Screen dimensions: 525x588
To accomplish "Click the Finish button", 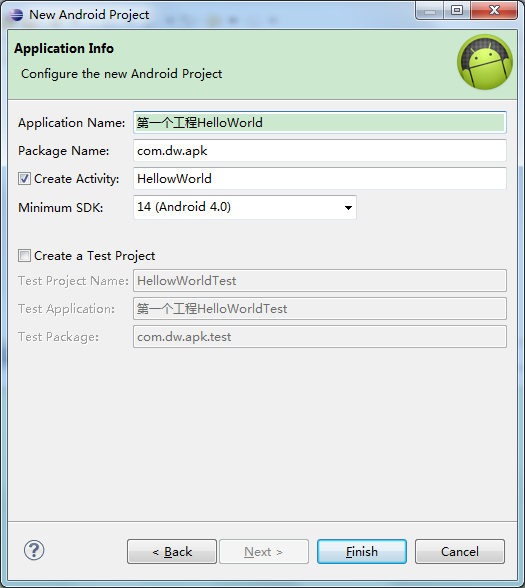I will [x=362, y=552].
